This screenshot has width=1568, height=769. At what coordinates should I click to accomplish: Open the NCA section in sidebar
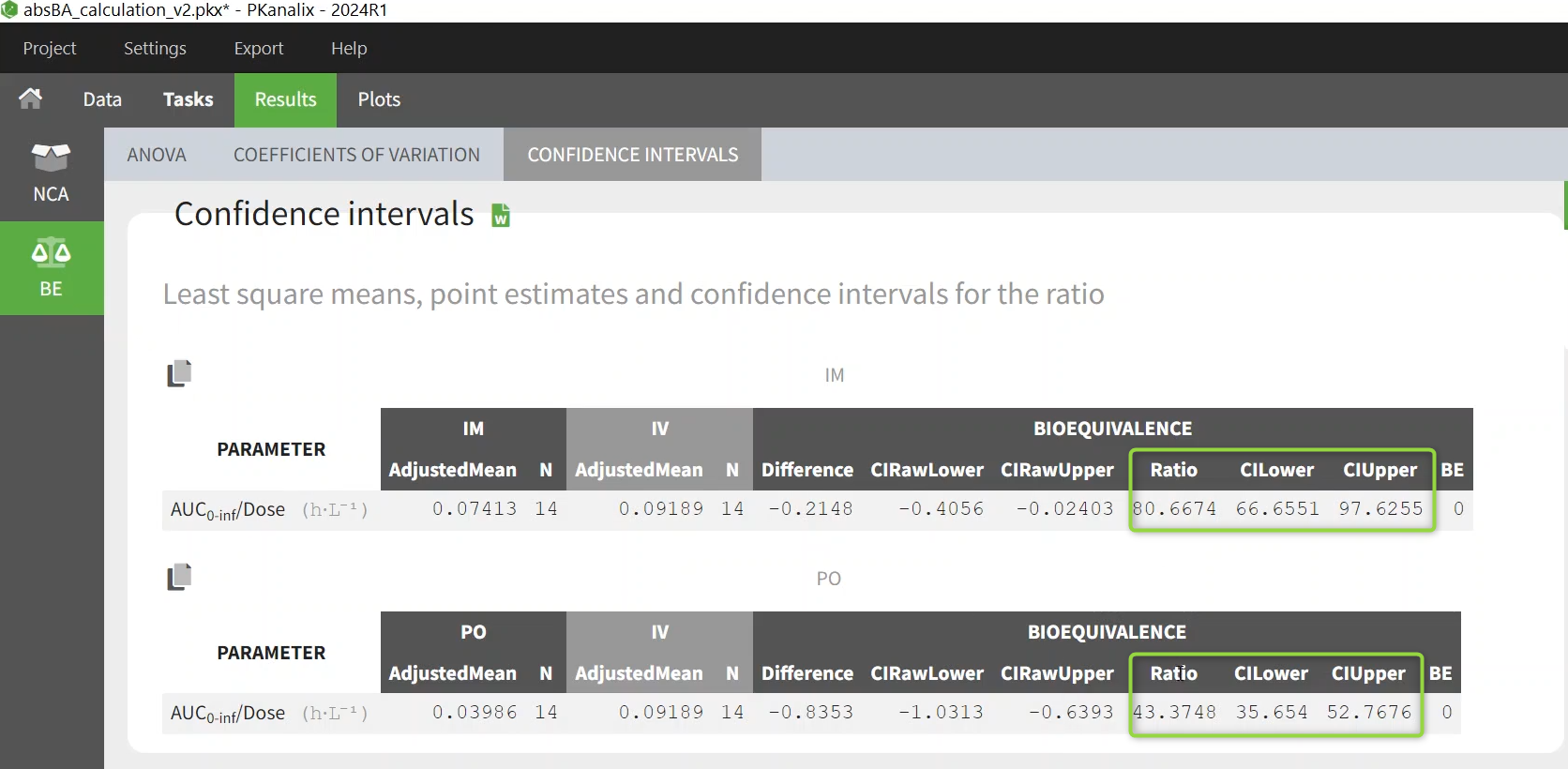click(51, 173)
